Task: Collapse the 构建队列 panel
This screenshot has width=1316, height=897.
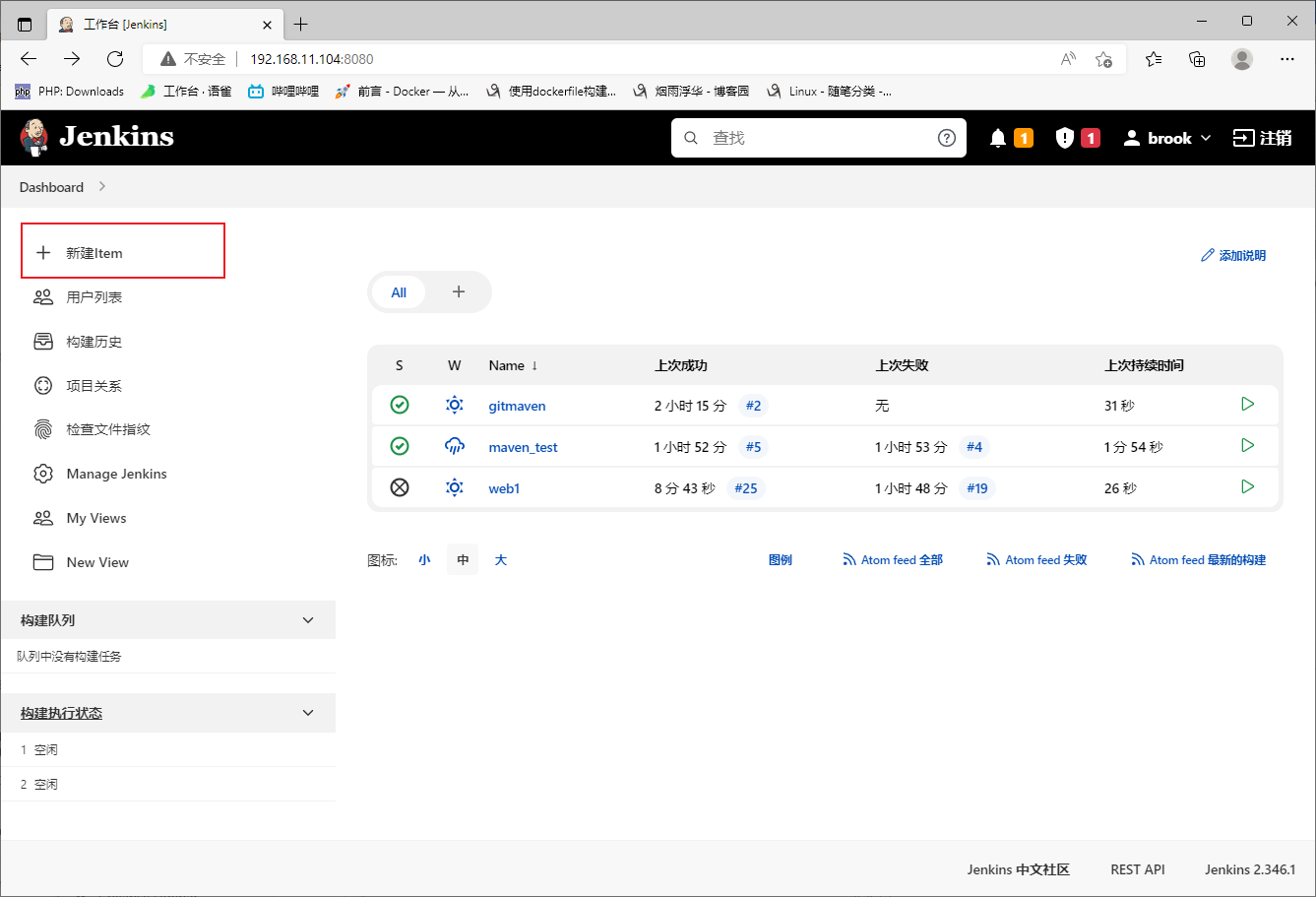Action: pyautogui.click(x=308, y=620)
